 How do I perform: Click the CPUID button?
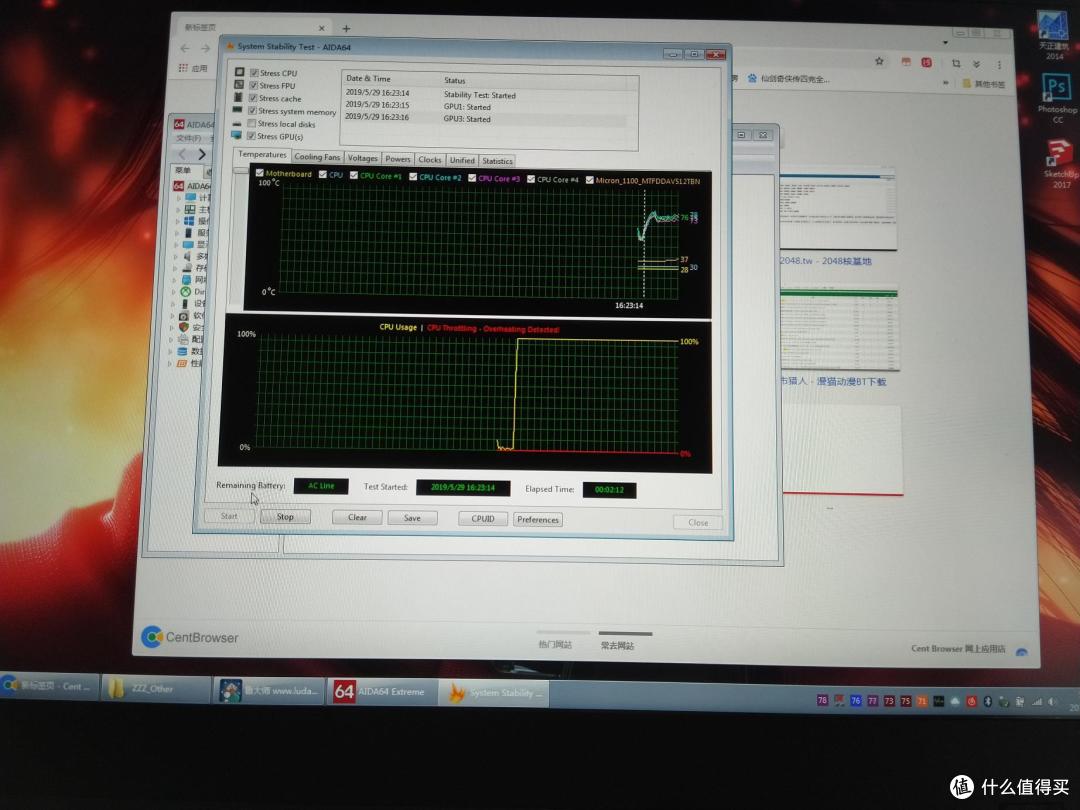point(483,519)
